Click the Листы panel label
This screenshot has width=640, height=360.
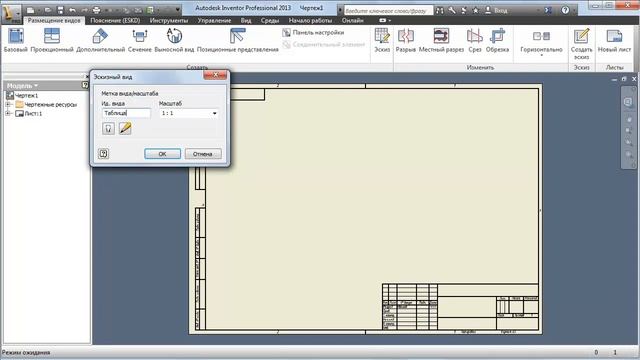614,67
